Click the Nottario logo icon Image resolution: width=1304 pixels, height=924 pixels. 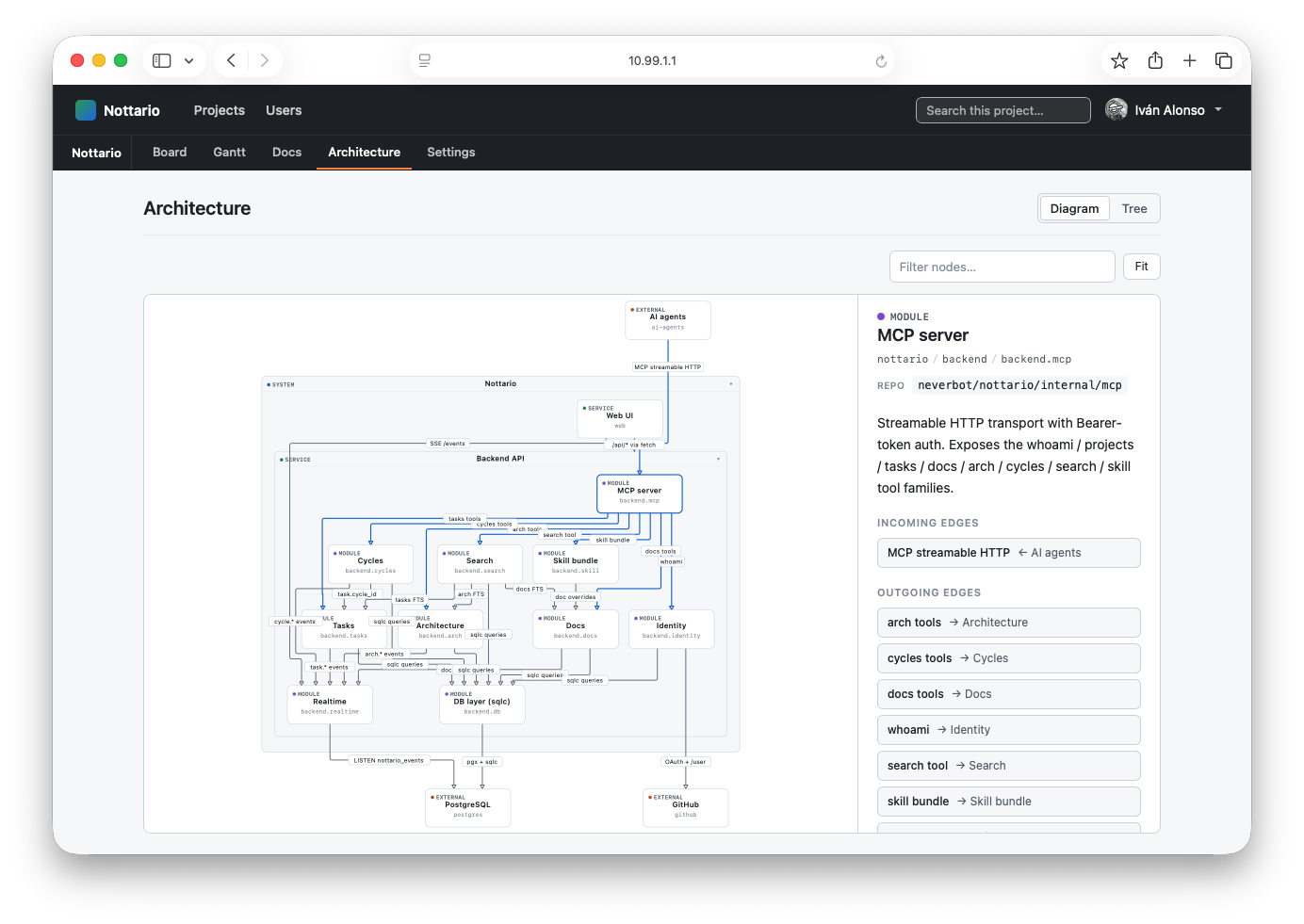tap(86, 110)
